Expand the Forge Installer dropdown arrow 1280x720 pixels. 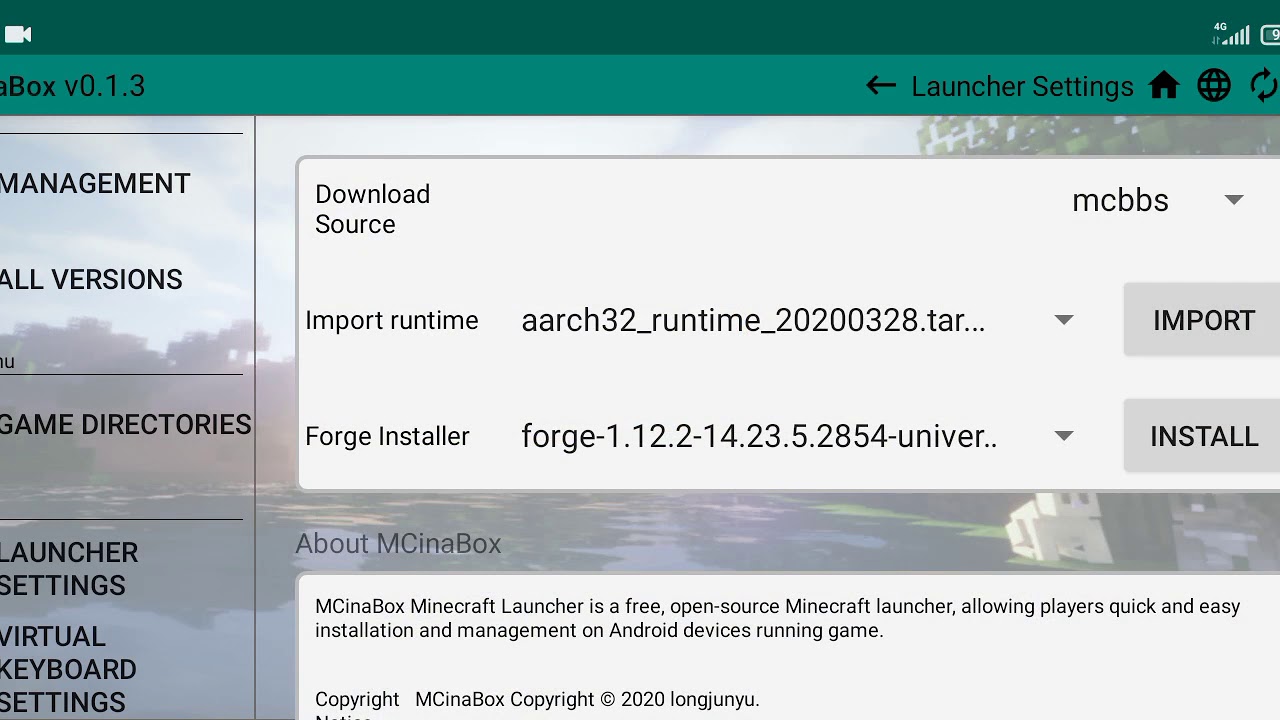[x=1064, y=436]
